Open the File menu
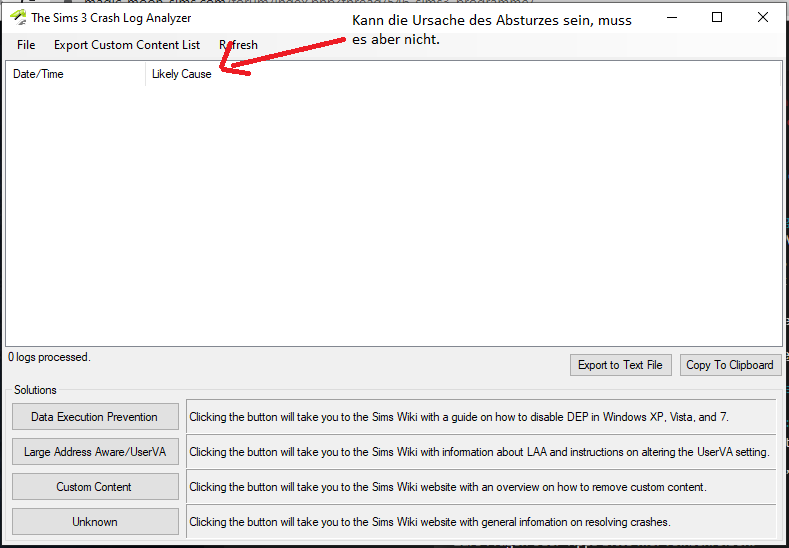 26,45
